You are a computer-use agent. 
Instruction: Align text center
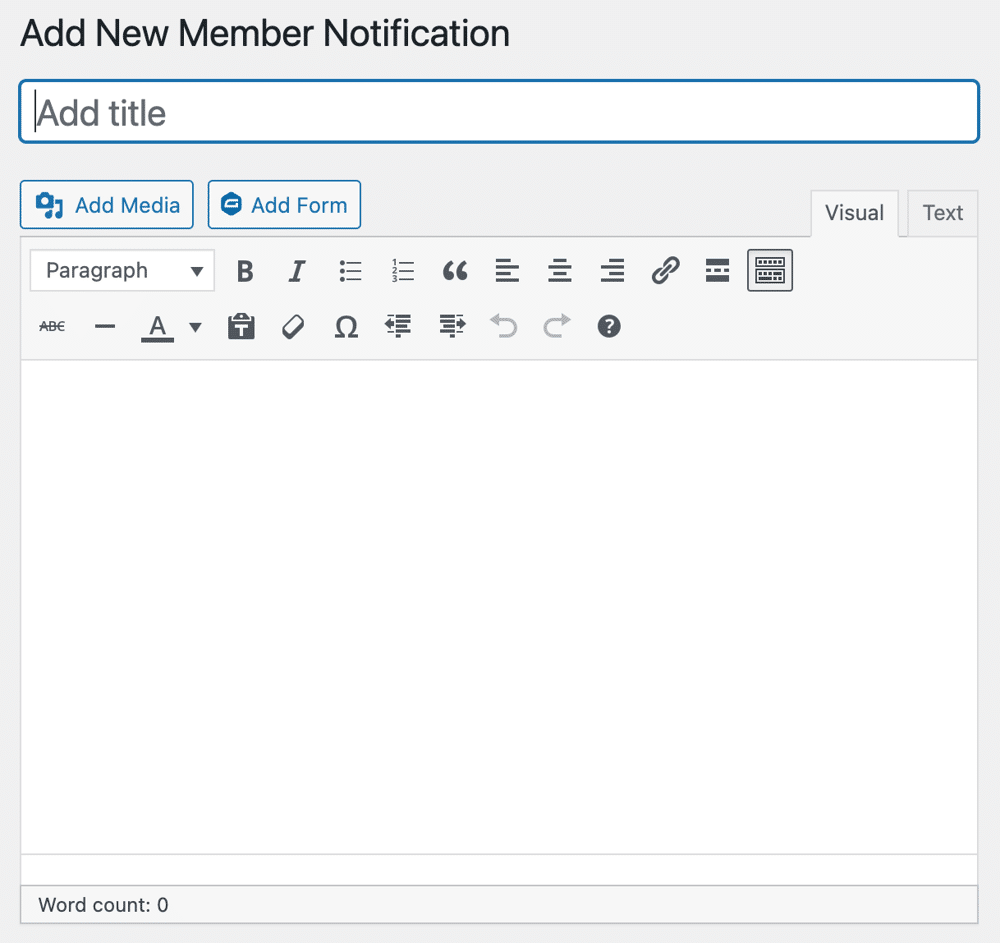tap(560, 271)
